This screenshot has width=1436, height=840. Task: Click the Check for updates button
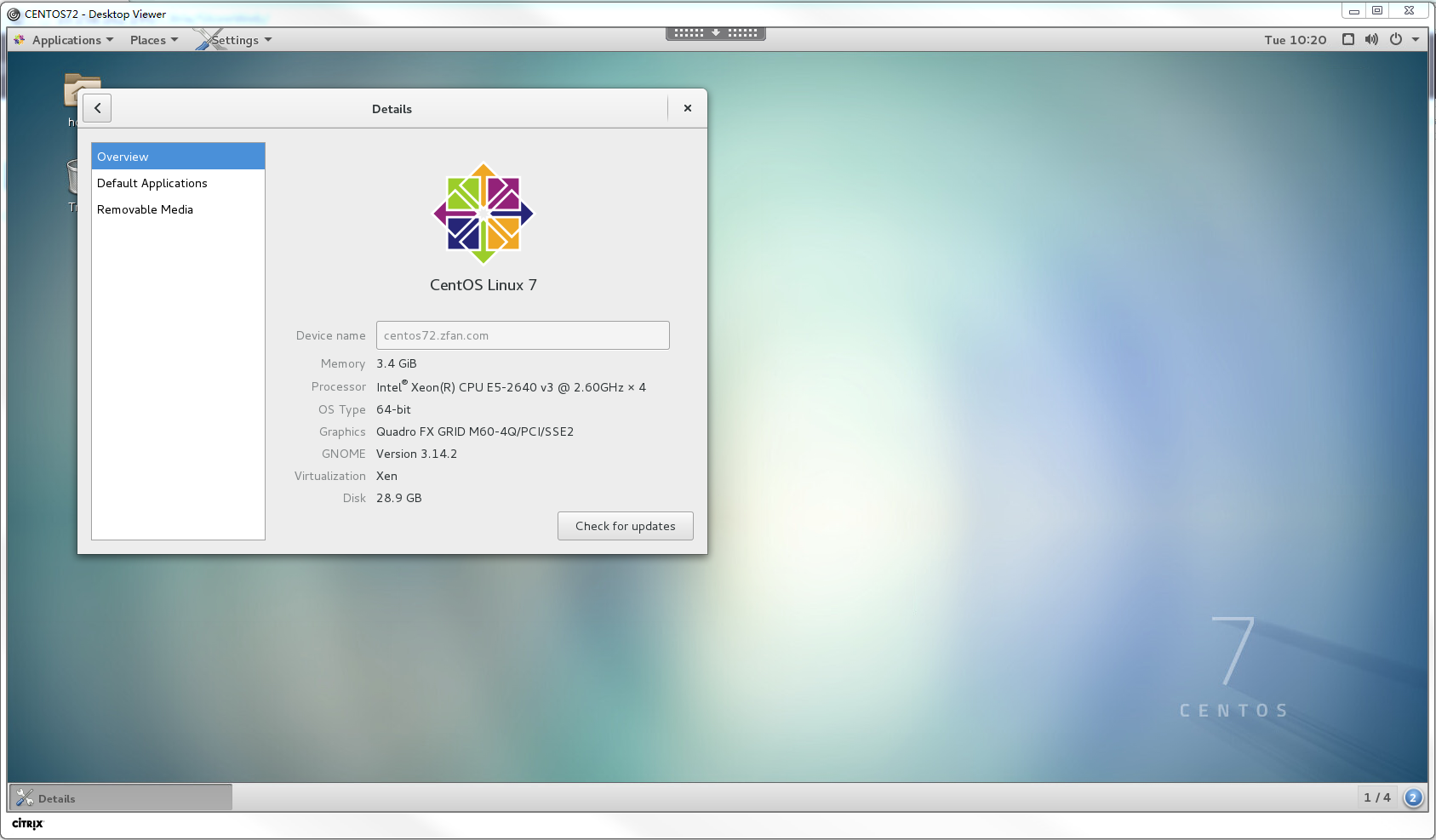click(x=625, y=526)
